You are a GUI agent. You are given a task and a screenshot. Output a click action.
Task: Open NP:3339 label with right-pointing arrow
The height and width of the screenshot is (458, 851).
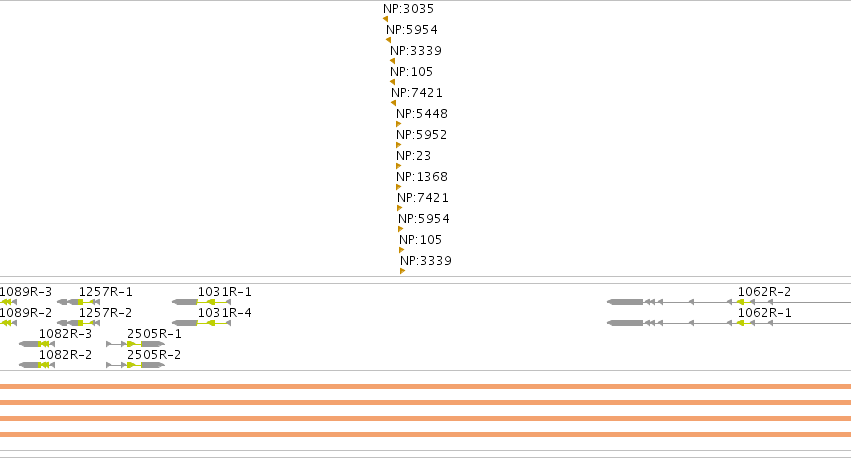pyautogui.click(x=426, y=261)
